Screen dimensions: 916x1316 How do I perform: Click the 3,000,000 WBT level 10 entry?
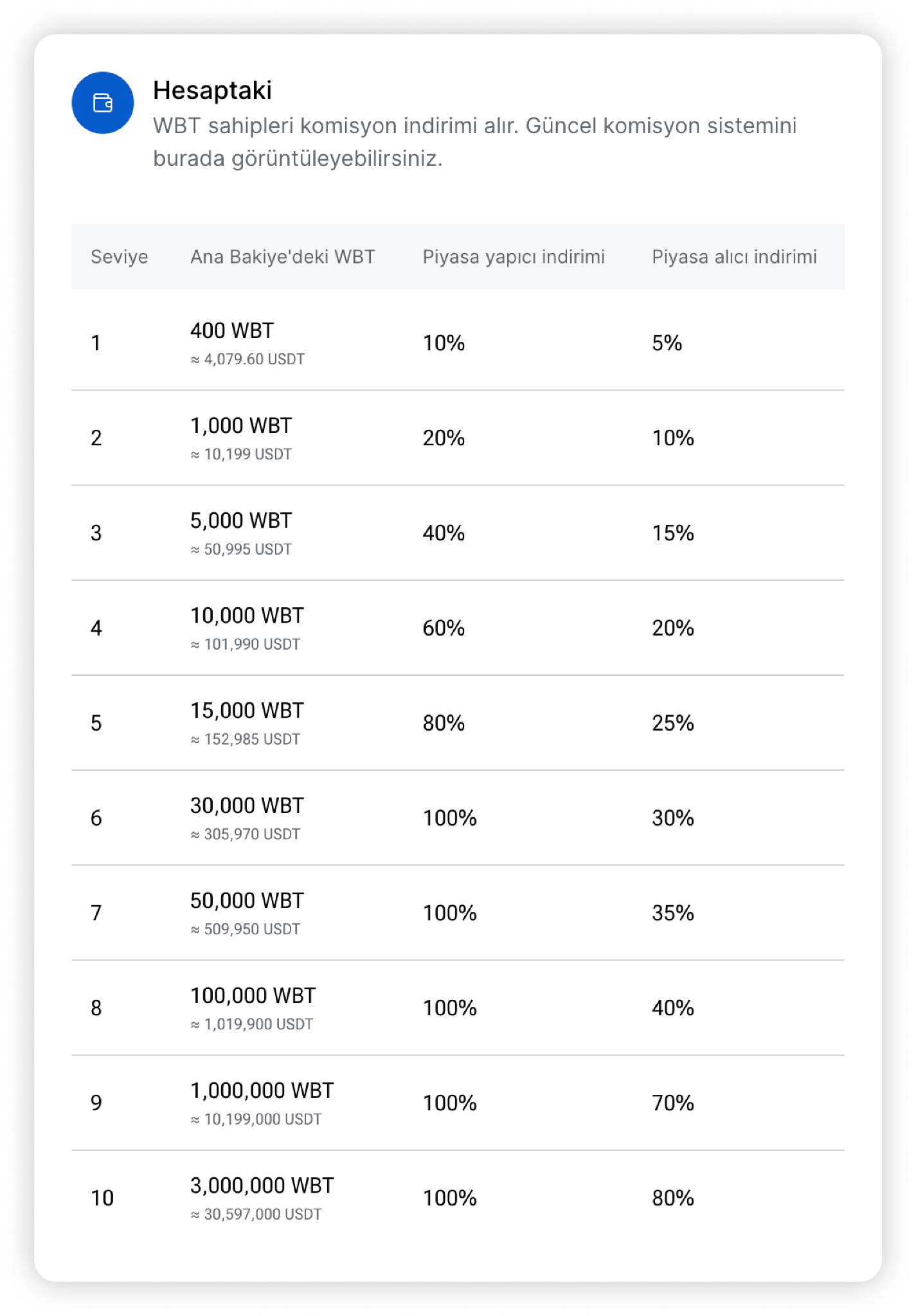point(262,1186)
